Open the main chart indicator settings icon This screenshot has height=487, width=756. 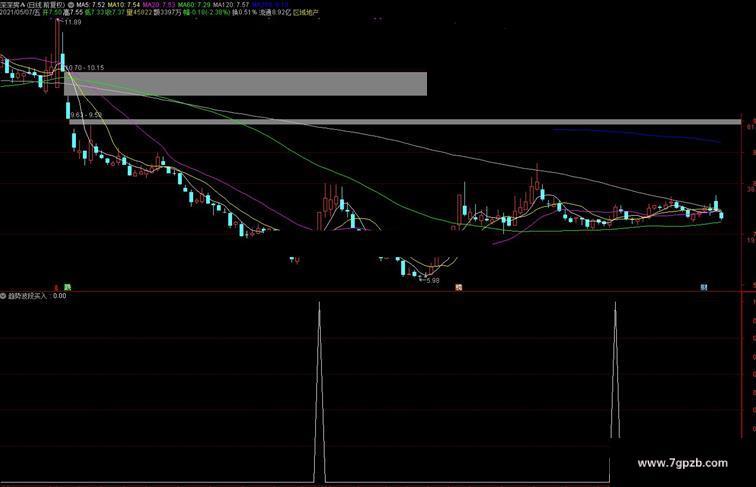coord(71,4)
